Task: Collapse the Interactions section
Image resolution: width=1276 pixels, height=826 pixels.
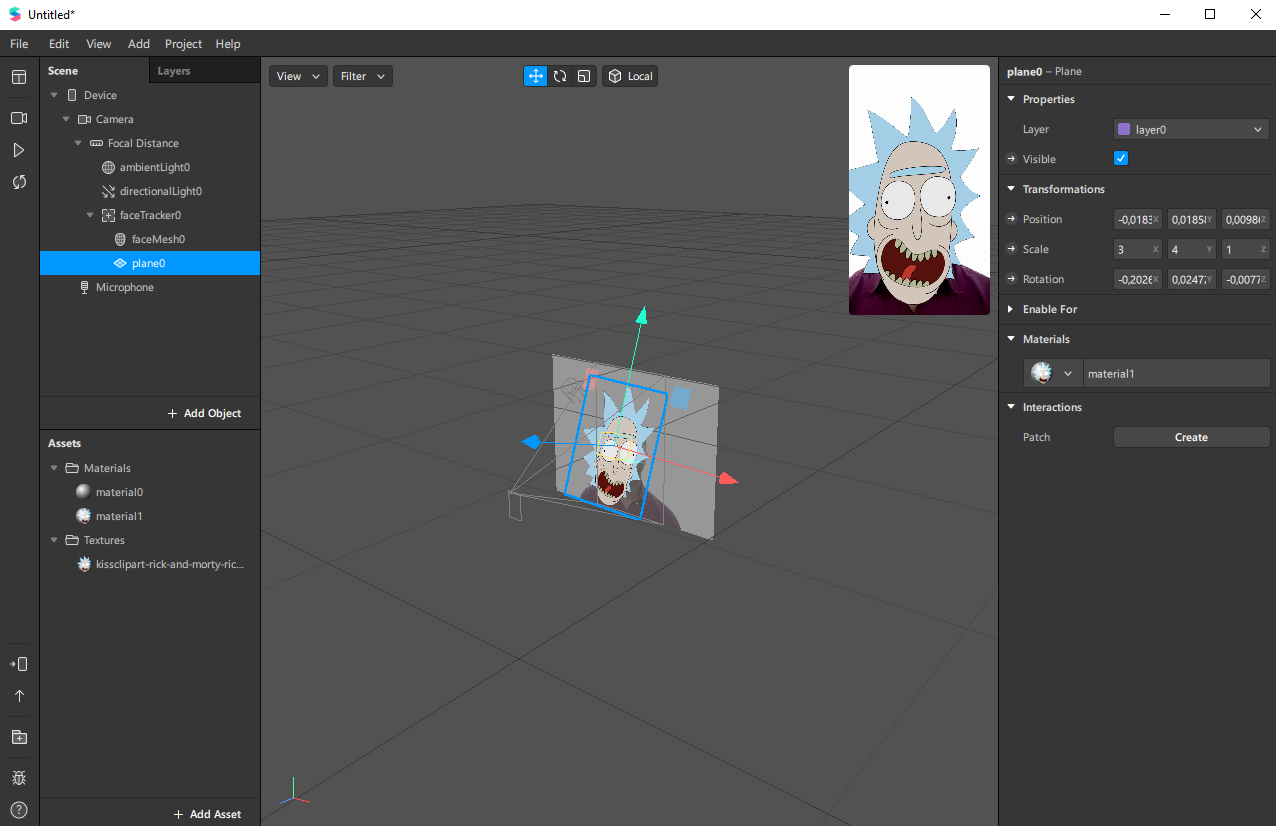Action: coord(1011,407)
